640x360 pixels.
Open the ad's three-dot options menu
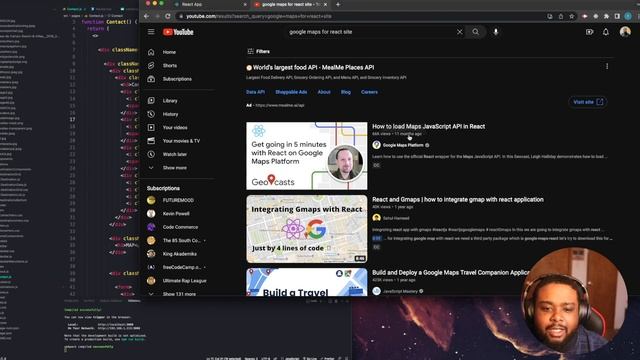(607, 66)
